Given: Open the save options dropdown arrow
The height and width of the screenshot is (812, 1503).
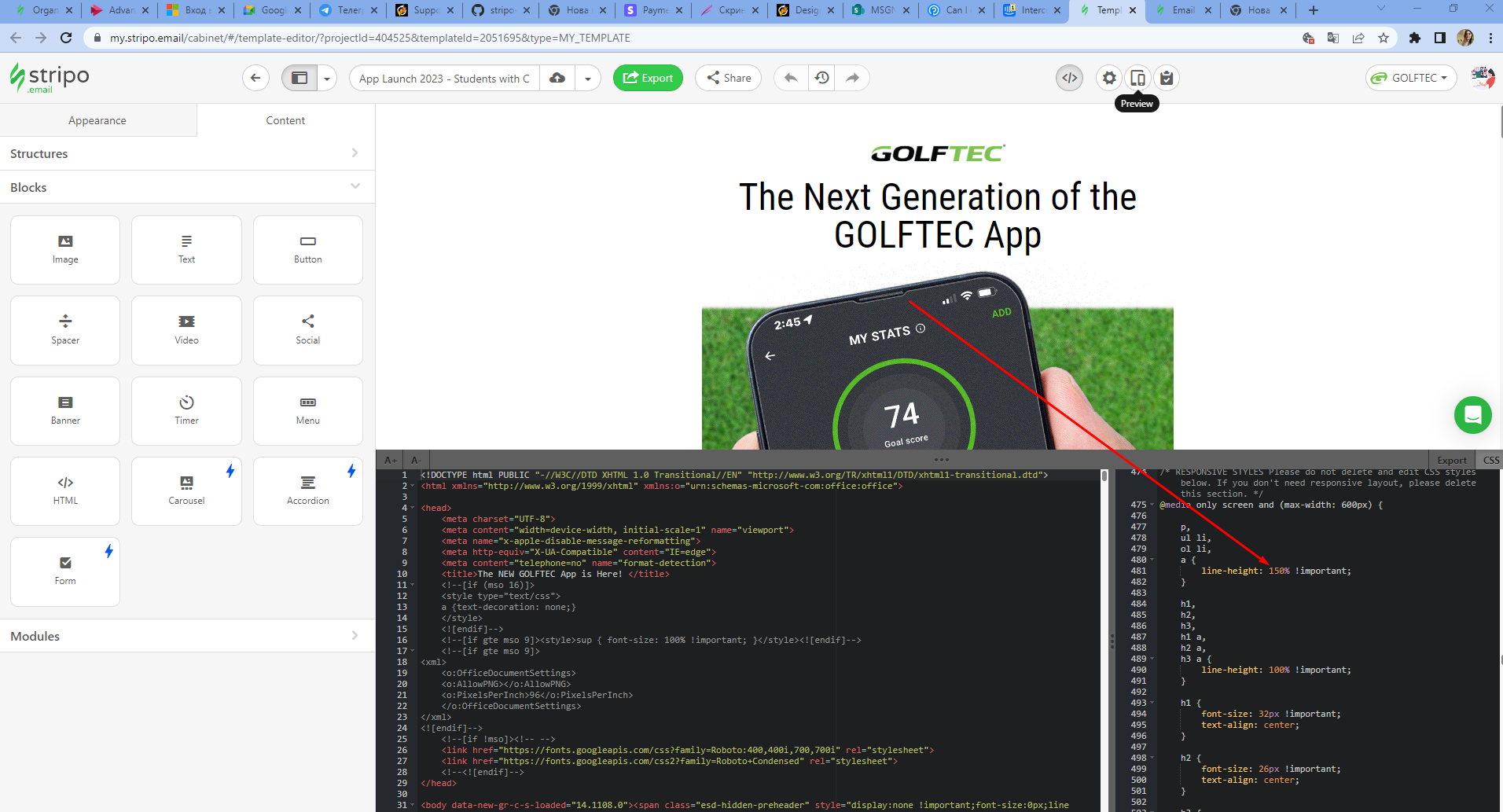Looking at the screenshot, I should [588, 78].
